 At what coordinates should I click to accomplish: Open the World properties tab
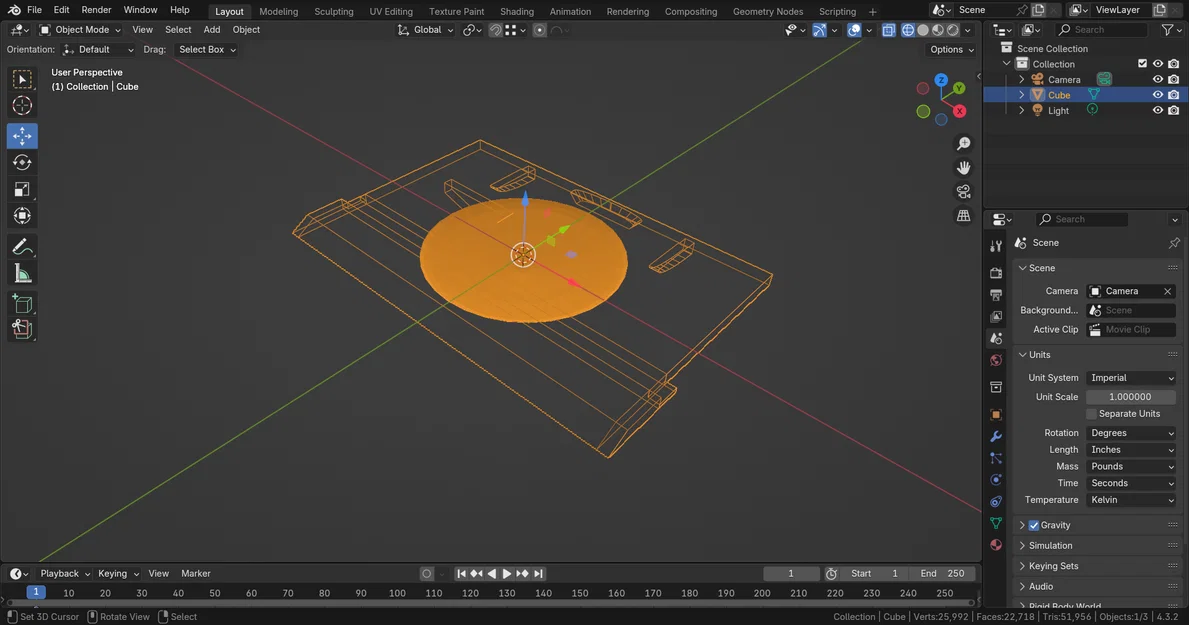pos(996,360)
